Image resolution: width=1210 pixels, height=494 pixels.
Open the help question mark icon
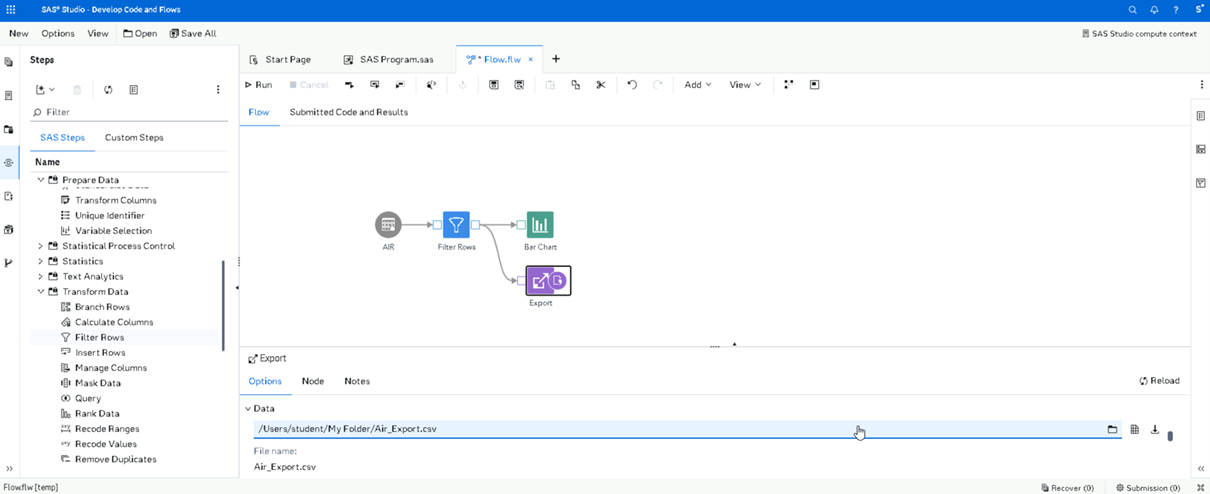pos(1176,9)
